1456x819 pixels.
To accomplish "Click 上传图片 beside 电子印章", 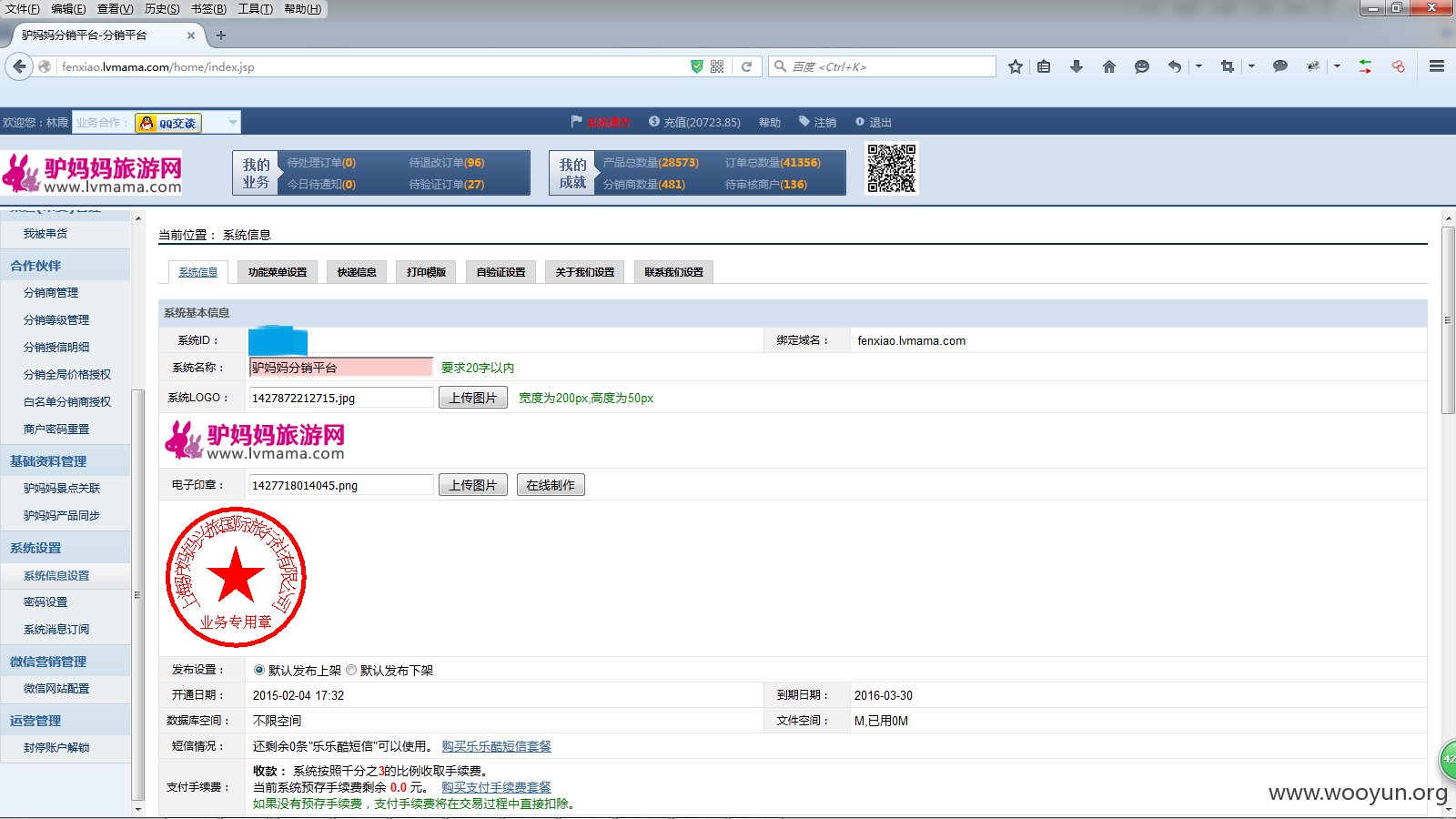I will click(473, 485).
